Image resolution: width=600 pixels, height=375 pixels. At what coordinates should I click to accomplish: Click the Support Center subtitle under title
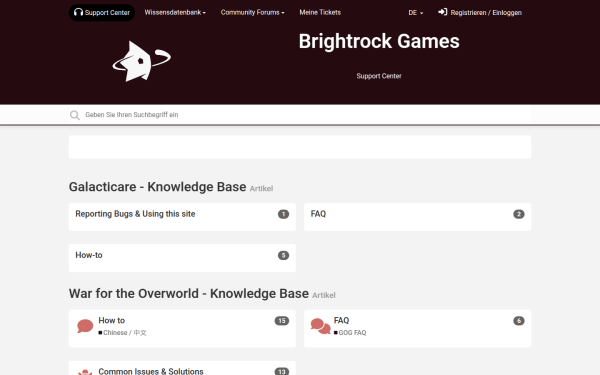[379, 76]
